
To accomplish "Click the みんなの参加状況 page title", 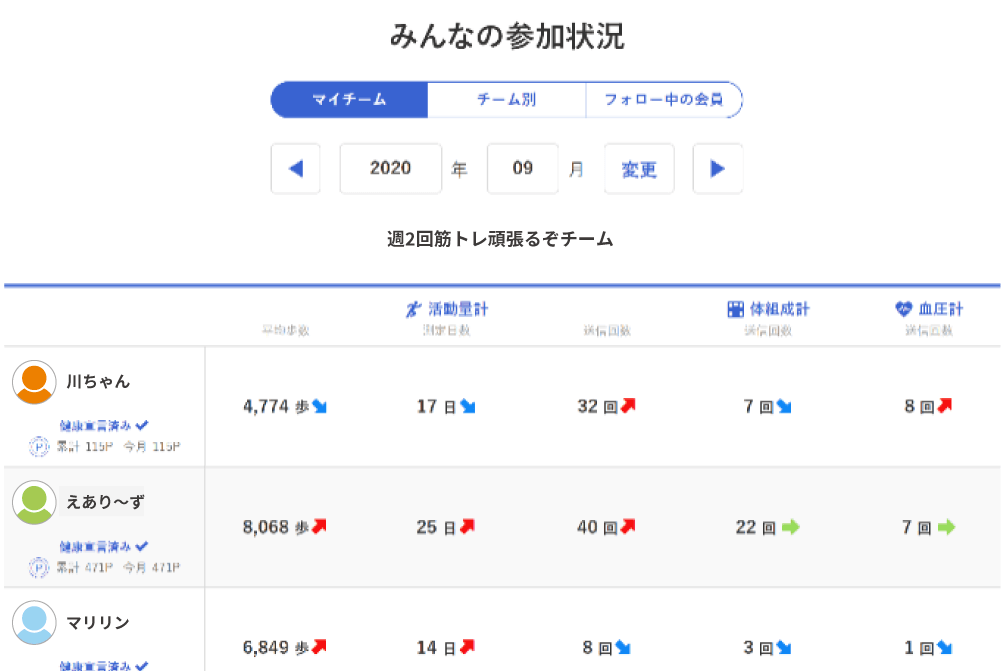I will pos(508,36).
